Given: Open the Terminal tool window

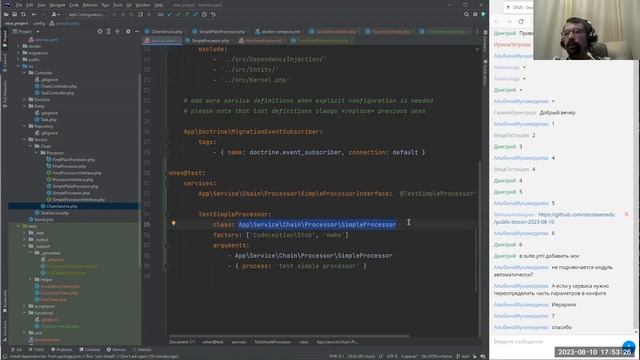Looking at the screenshot, I should 89,350.
